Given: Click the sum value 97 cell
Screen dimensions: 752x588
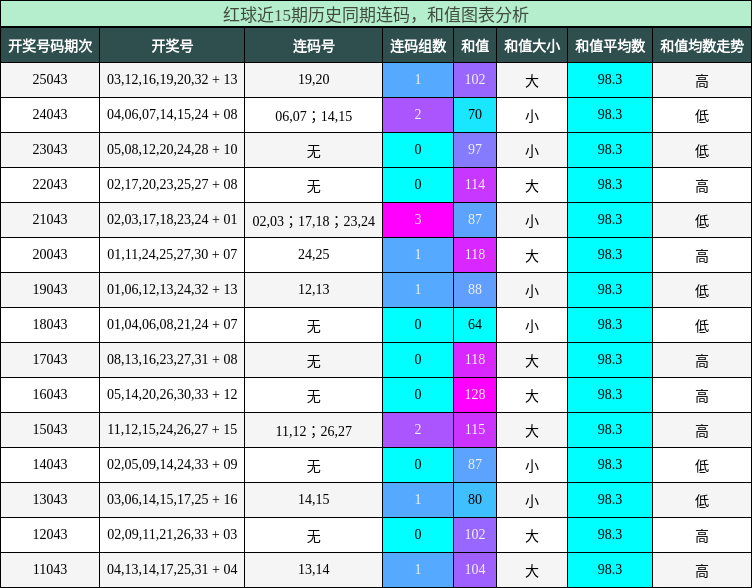Looking at the screenshot, I should (x=475, y=150).
